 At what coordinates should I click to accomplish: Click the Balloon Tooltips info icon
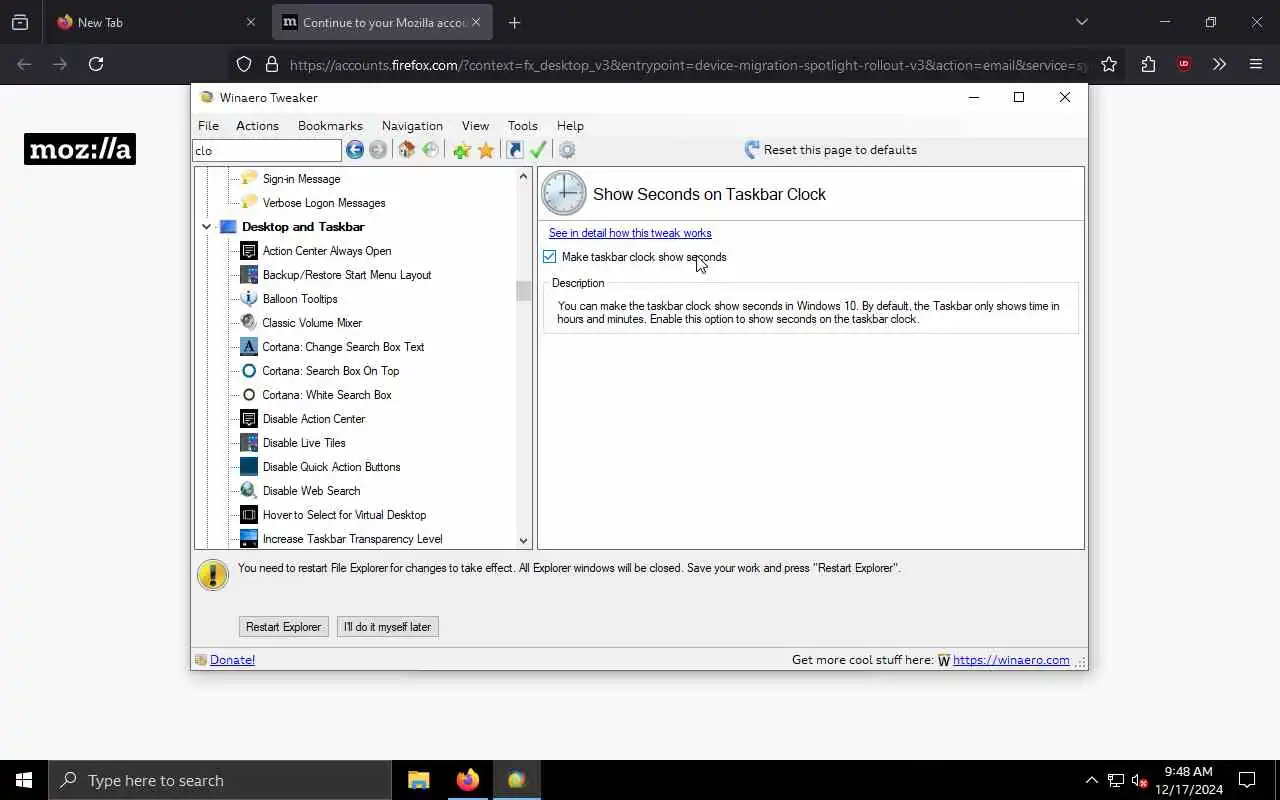coord(249,299)
